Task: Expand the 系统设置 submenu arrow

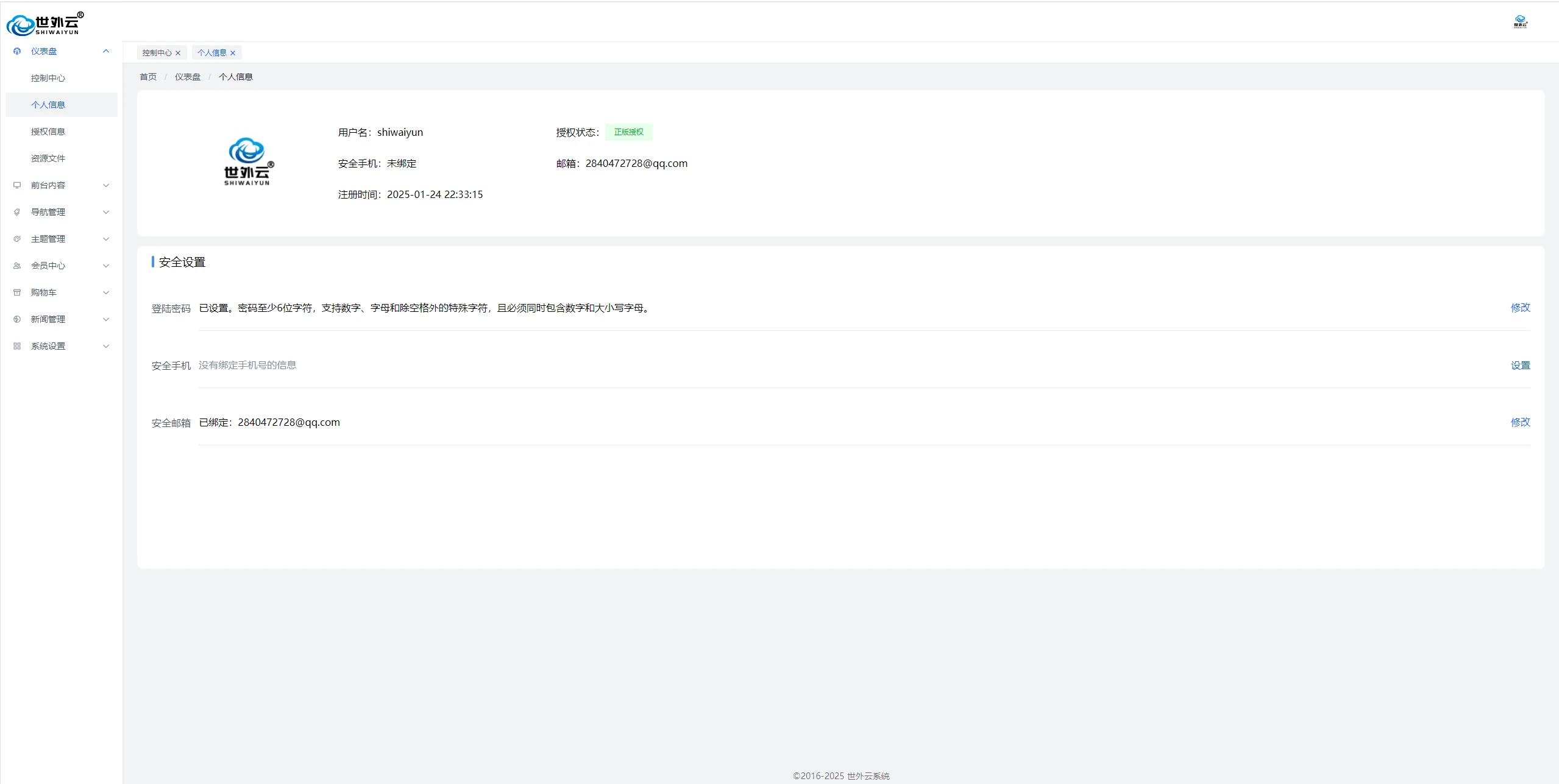Action: (106, 346)
